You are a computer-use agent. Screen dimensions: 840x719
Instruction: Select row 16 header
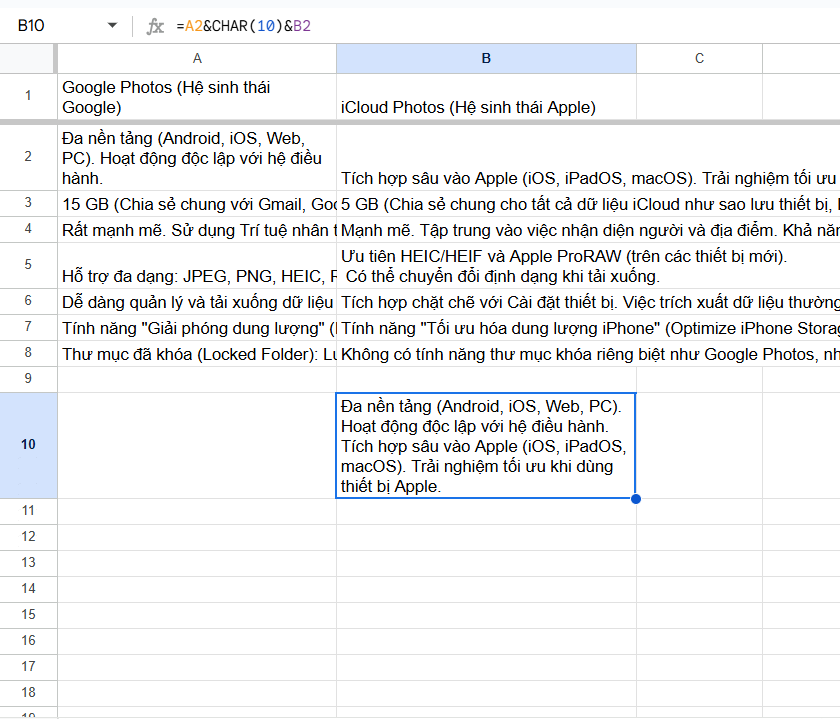click(28, 641)
